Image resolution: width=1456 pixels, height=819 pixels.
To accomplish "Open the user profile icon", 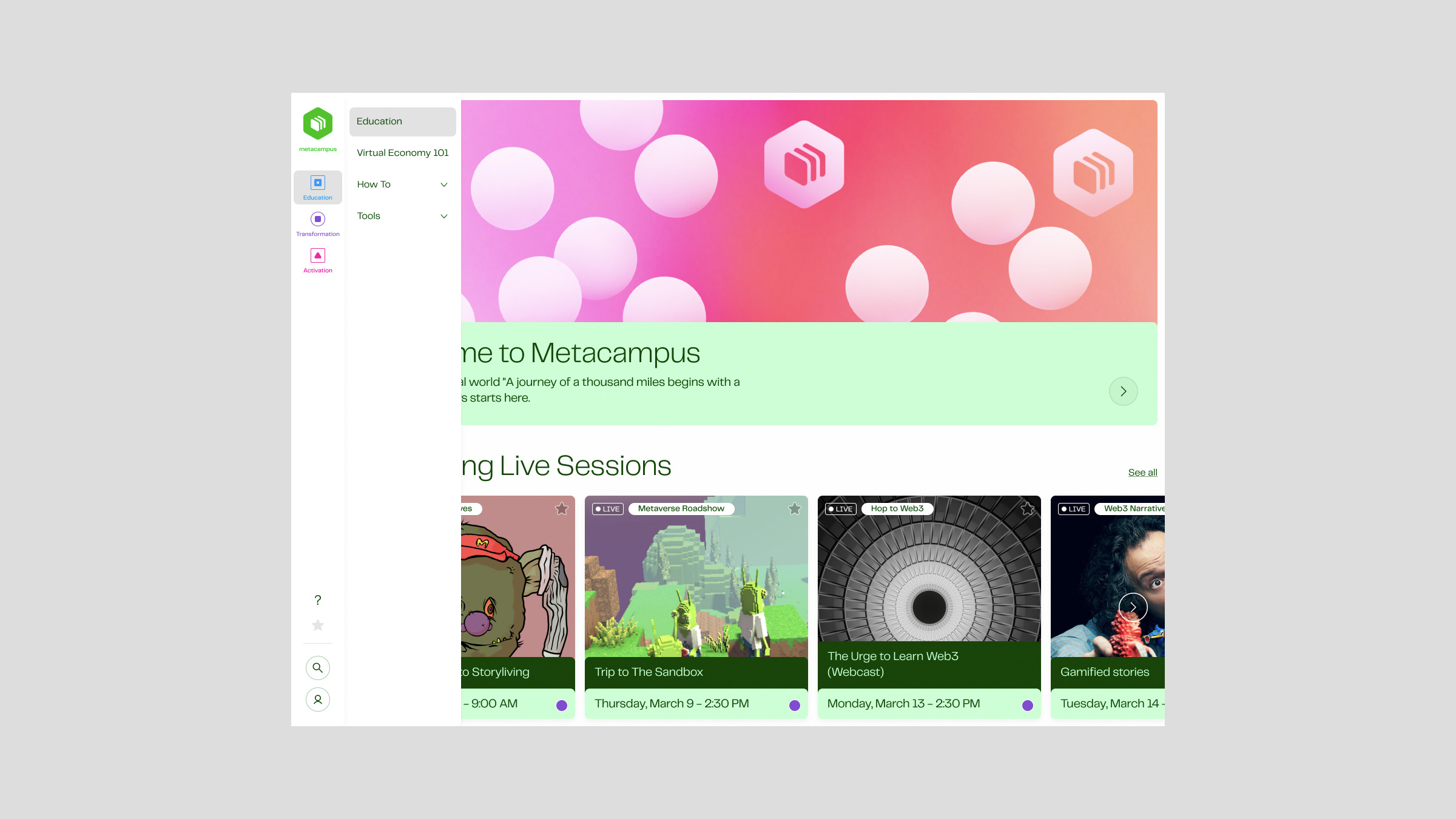I will 318,699.
